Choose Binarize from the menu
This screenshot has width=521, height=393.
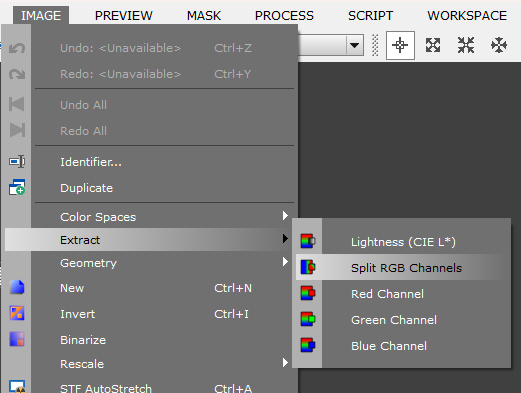151,340
